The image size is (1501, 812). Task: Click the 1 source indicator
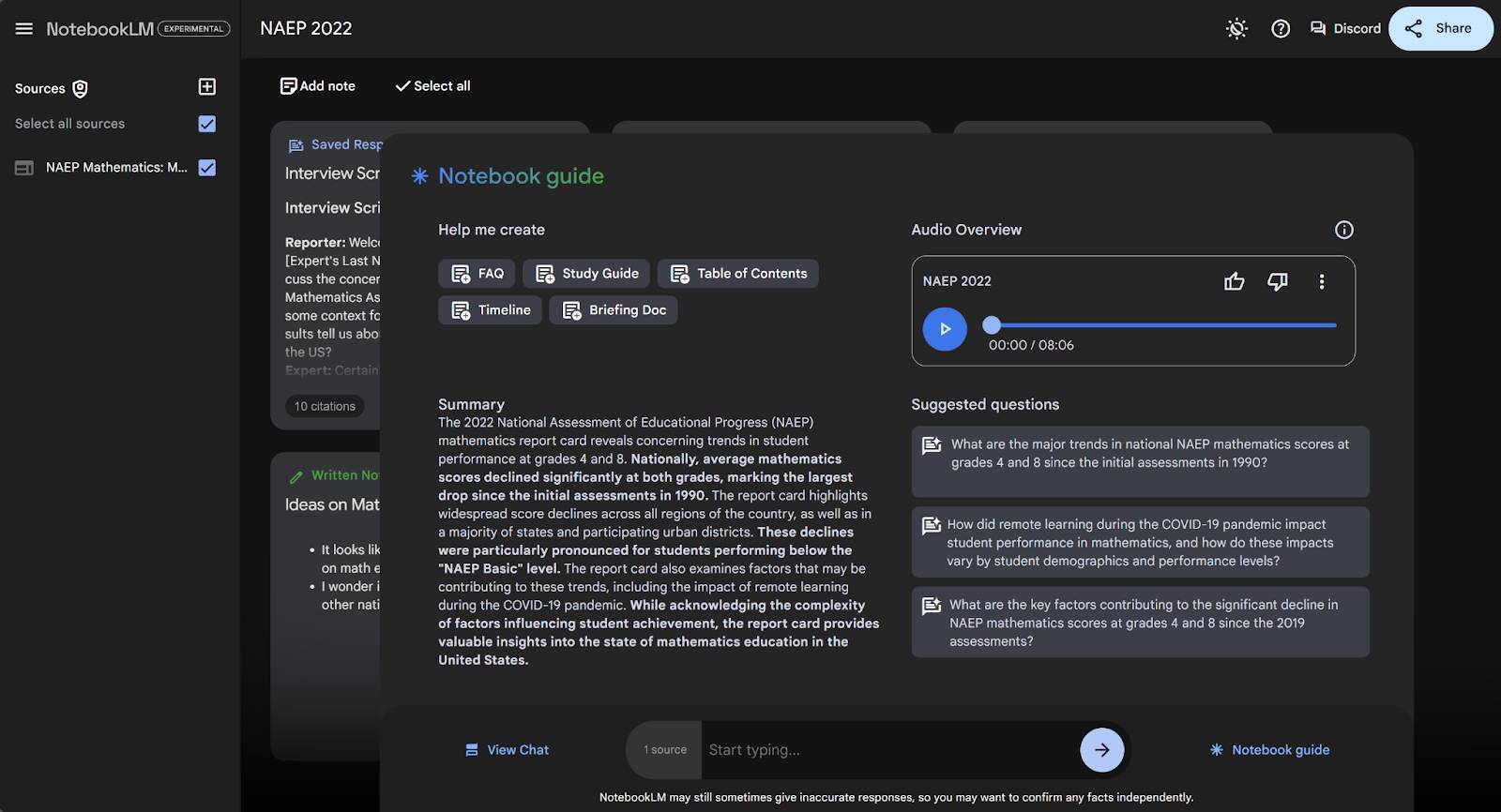[664, 750]
